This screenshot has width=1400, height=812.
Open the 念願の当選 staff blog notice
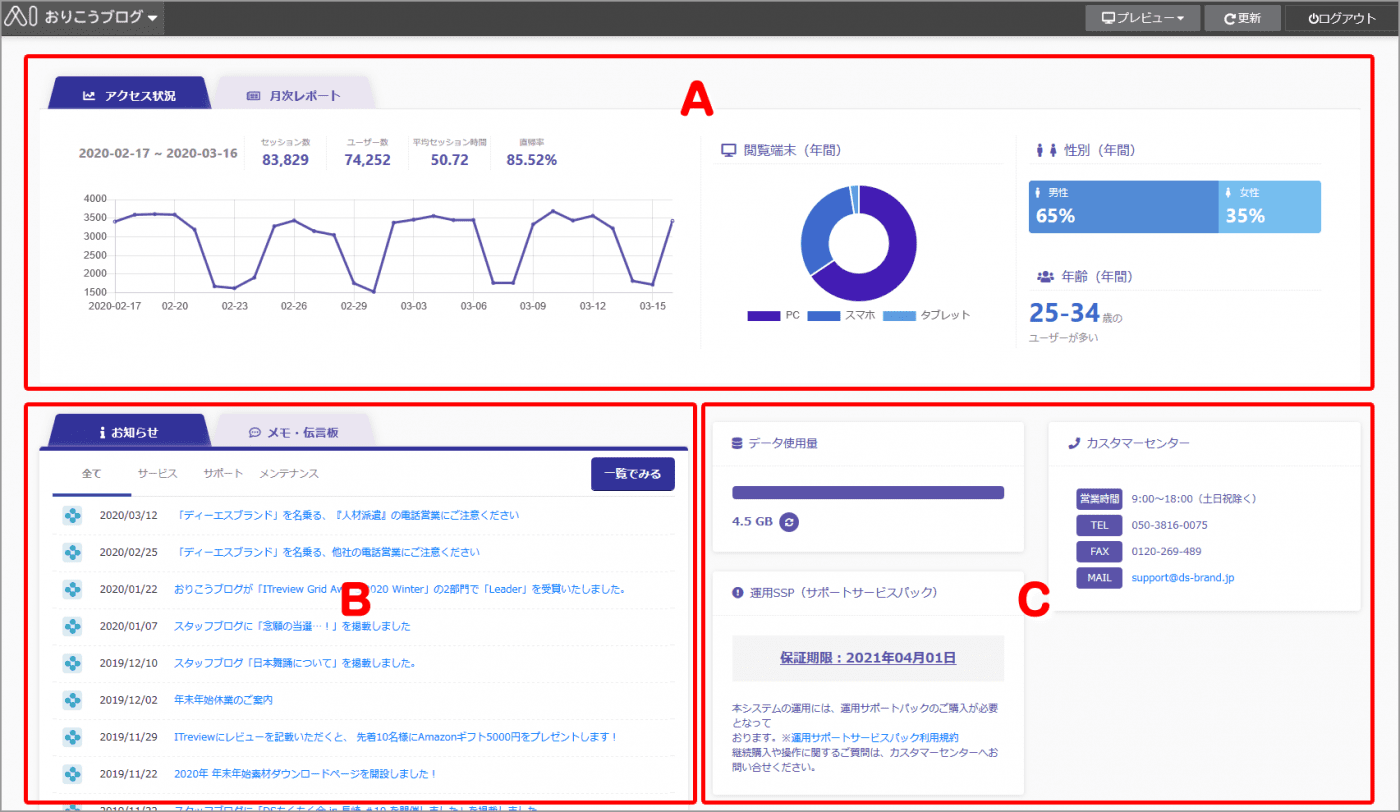tap(292, 626)
